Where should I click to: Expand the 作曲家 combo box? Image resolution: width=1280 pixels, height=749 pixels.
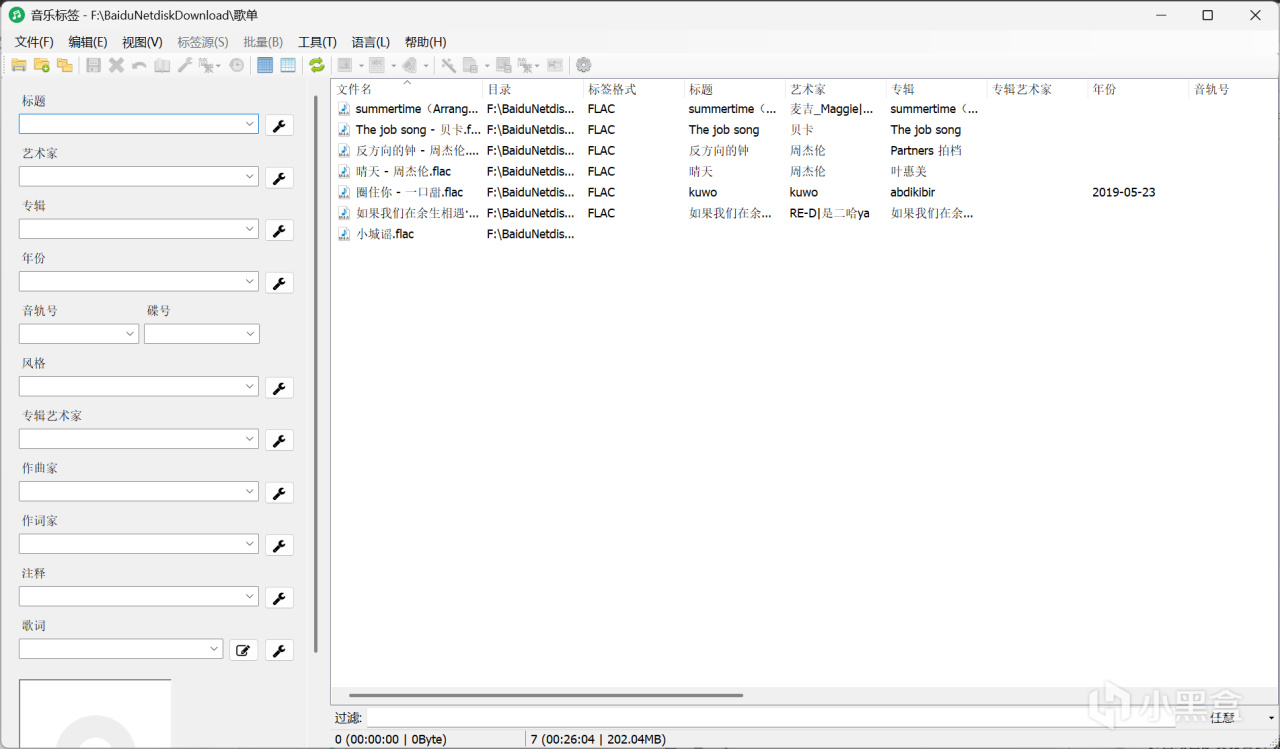click(x=250, y=491)
